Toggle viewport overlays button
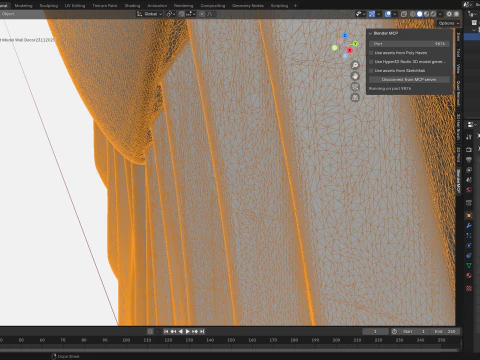This screenshot has height=360, width=480. pyautogui.click(x=388, y=14)
